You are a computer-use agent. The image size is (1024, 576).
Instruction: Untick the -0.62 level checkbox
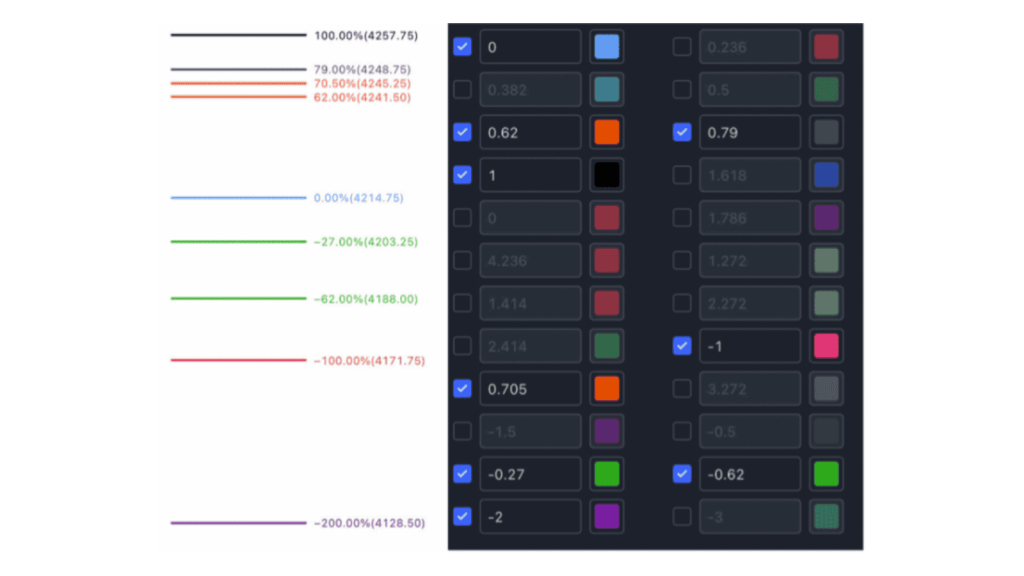(x=682, y=473)
